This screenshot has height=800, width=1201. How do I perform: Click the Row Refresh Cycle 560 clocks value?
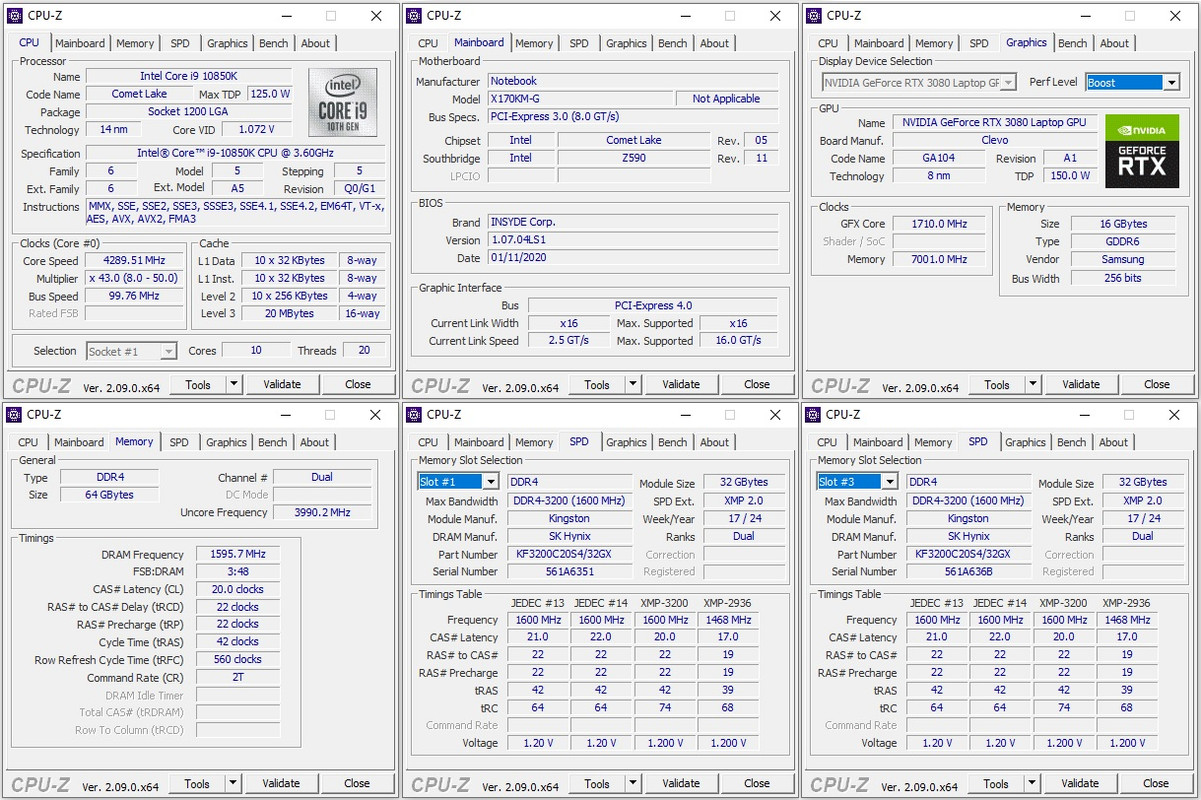pyautogui.click(x=238, y=660)
